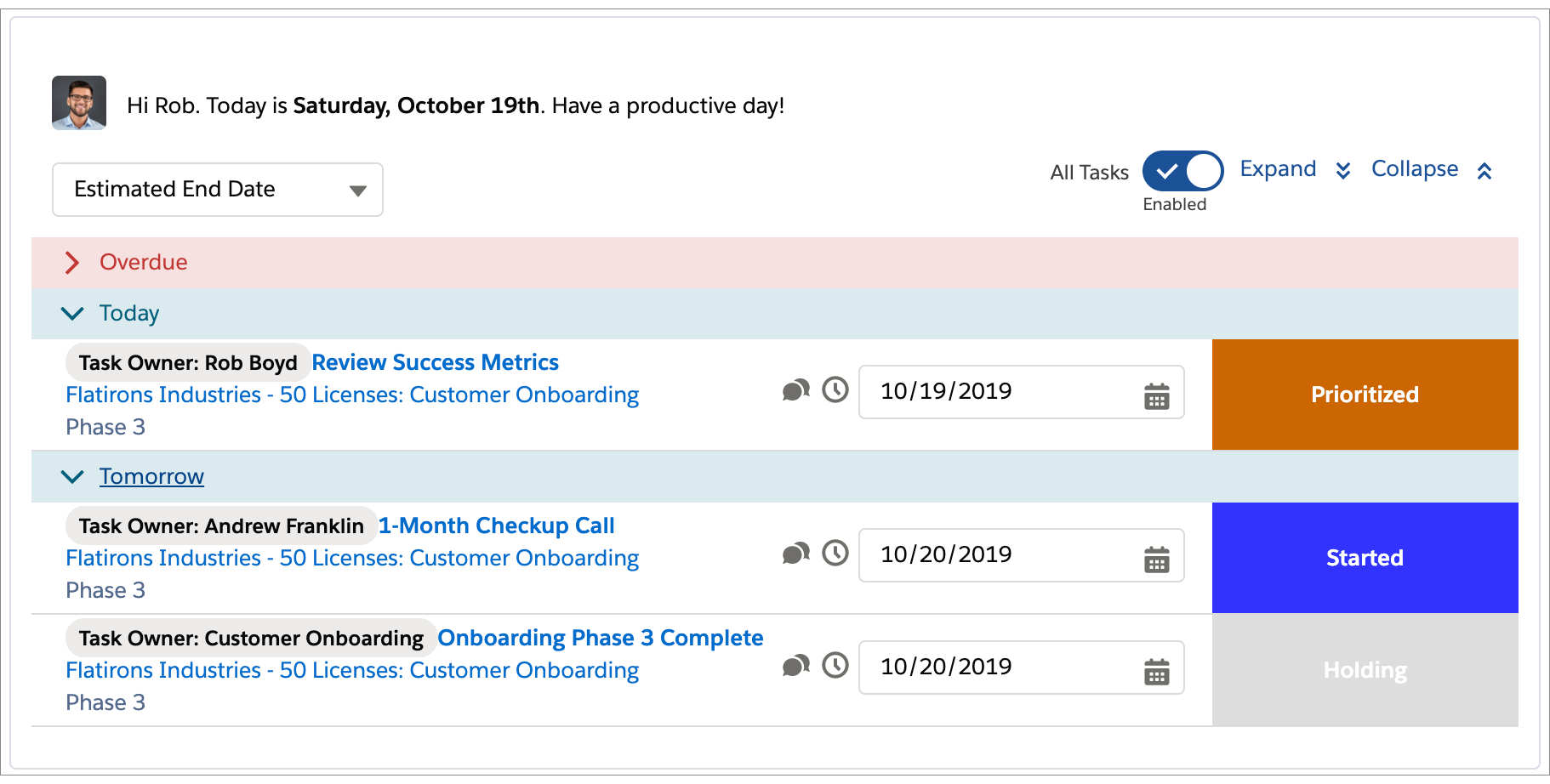The height and width of the screenshot is (784, 1550).
Task: Click the clock icon beside 1-Month Checkup Call
Action: click(x=835, y=554)
